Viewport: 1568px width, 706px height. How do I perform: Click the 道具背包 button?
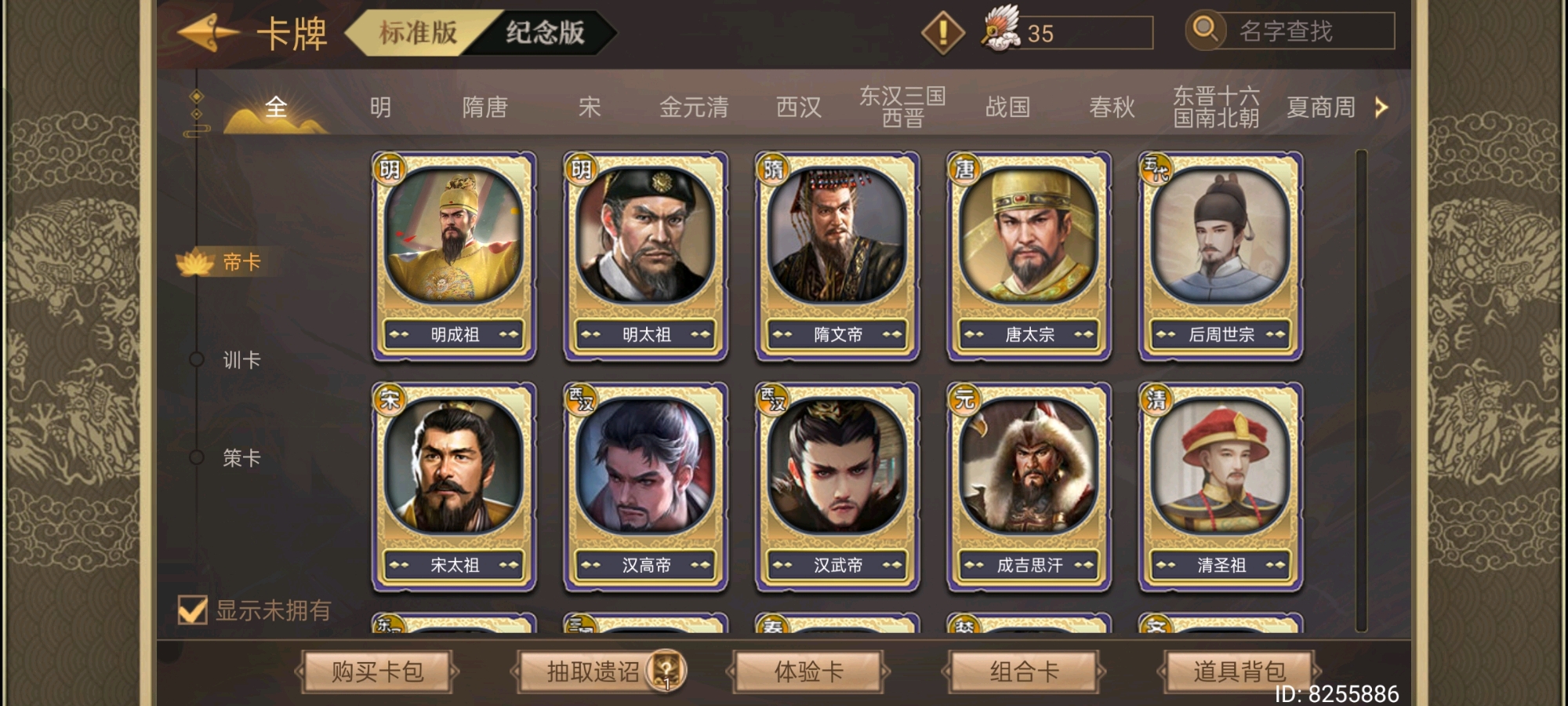pos(1240,671)
